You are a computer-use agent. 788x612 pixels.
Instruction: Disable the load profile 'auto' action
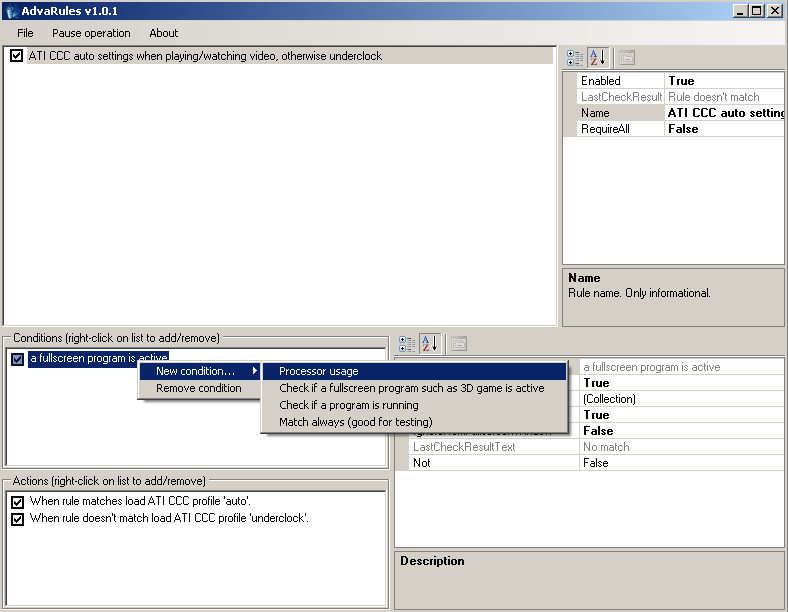click(x=17, y=501)
